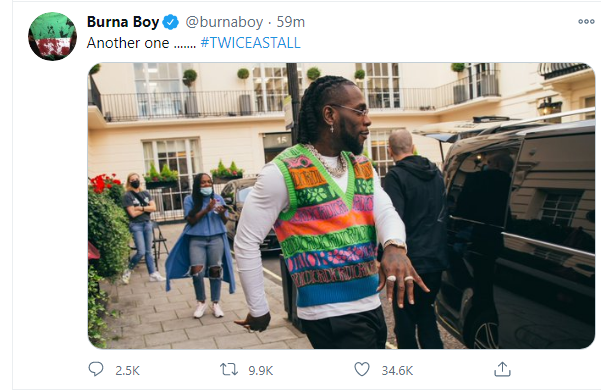Open the share tweet icon
The height and width of the screenshot is (390, 601).
coord(502,369)
